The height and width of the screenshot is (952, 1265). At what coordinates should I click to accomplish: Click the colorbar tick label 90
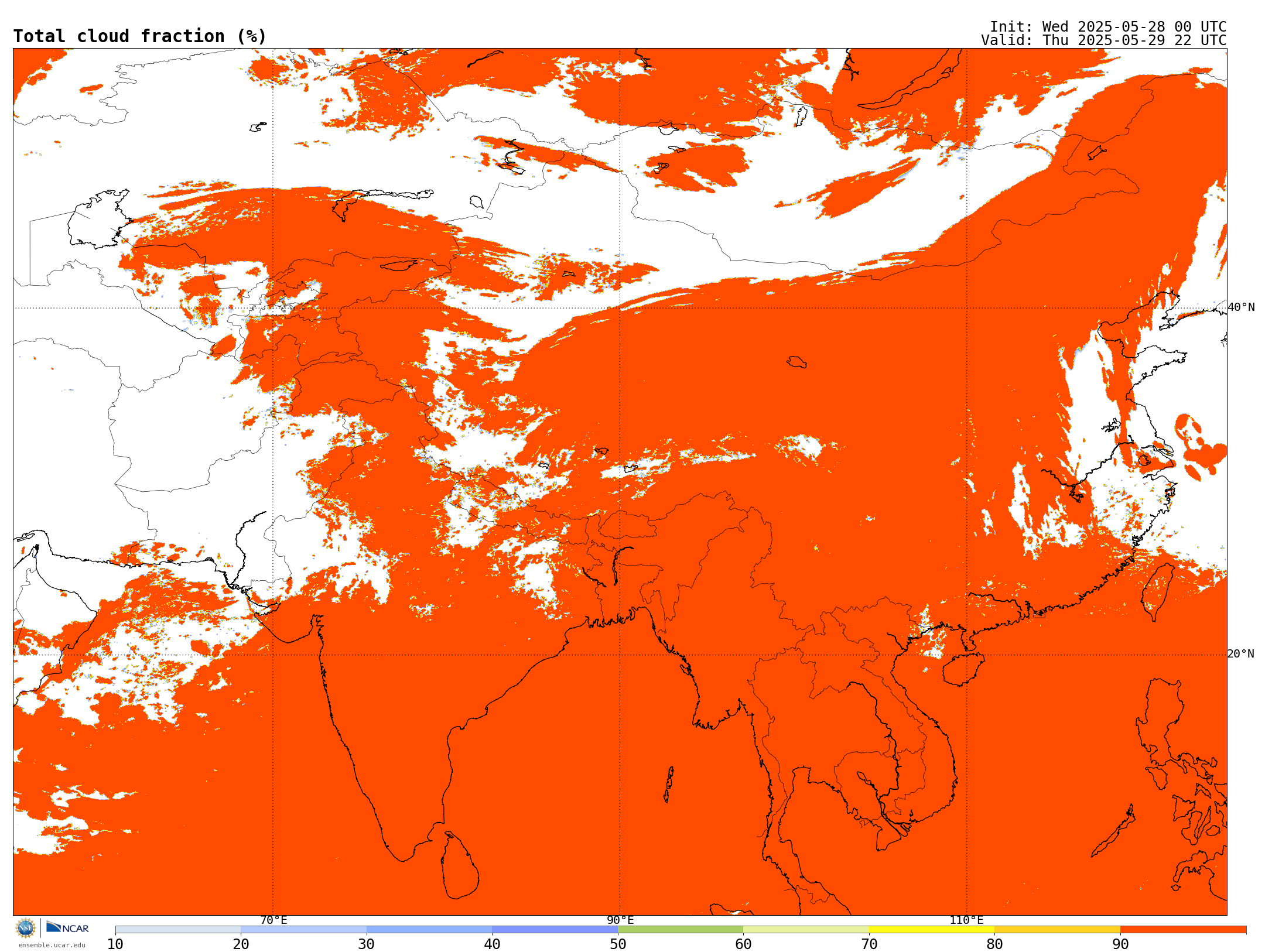click(1120, 944)
